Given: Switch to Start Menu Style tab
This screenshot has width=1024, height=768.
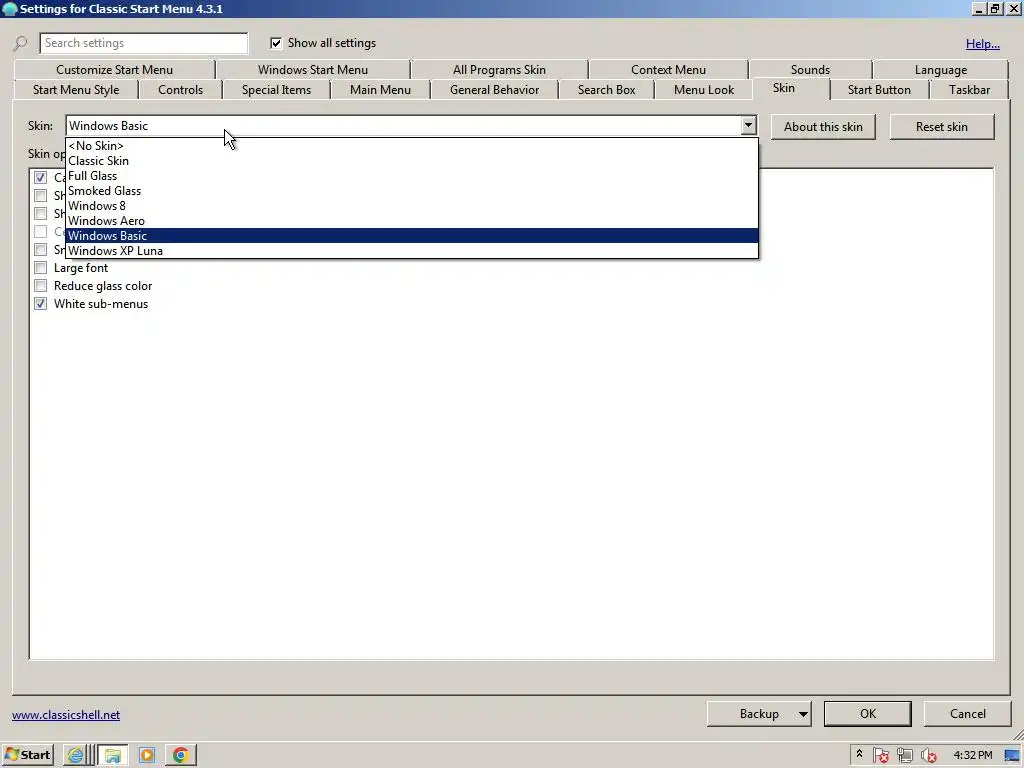Looking at the screenshot, I should pyautogui.click(x=76, y=90).
